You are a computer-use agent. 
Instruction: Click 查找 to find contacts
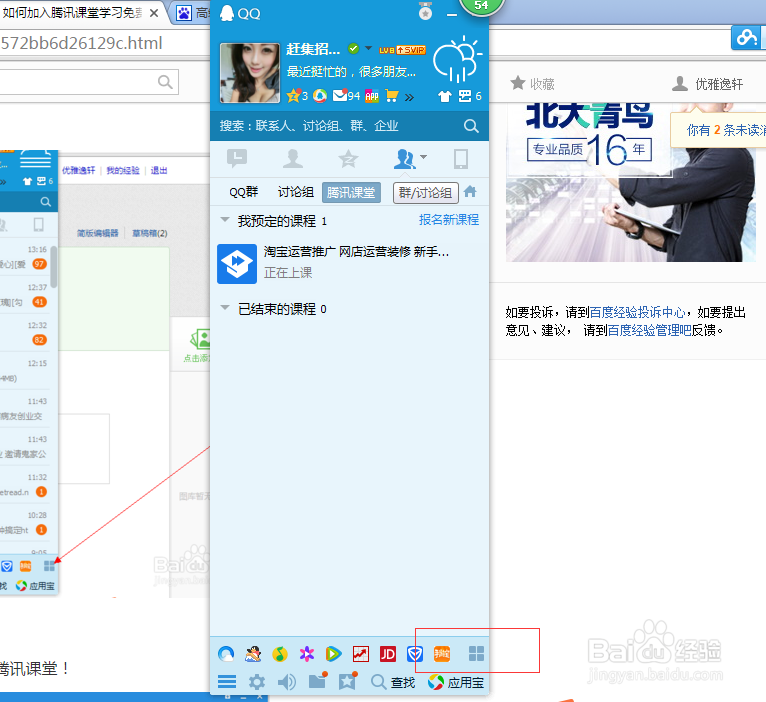pos(393,682)
